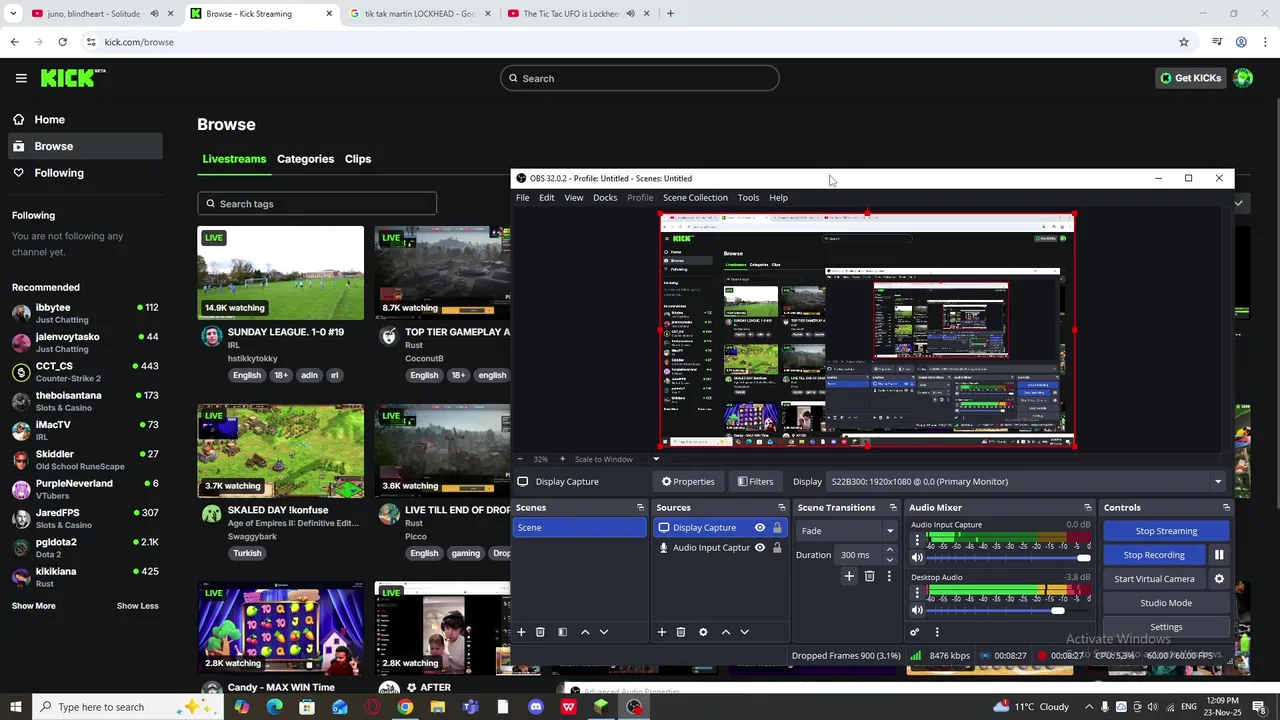Reload the kick.com page

pos(62,42)
